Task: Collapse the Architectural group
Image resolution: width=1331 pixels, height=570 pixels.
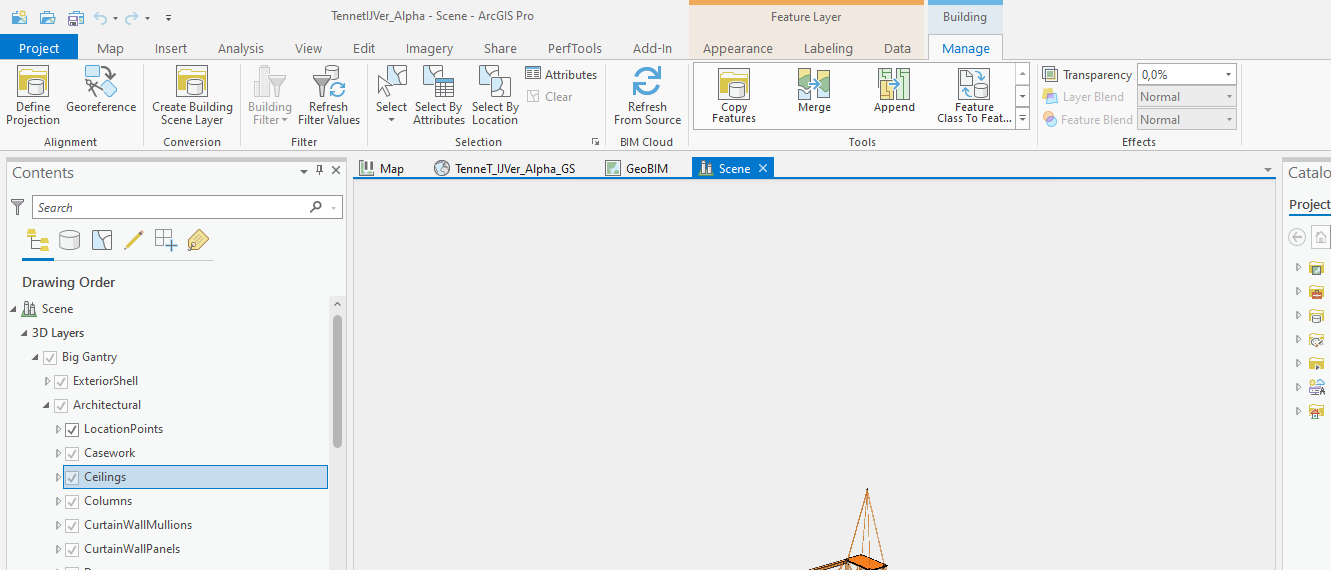Action: [x=46, y=405]
